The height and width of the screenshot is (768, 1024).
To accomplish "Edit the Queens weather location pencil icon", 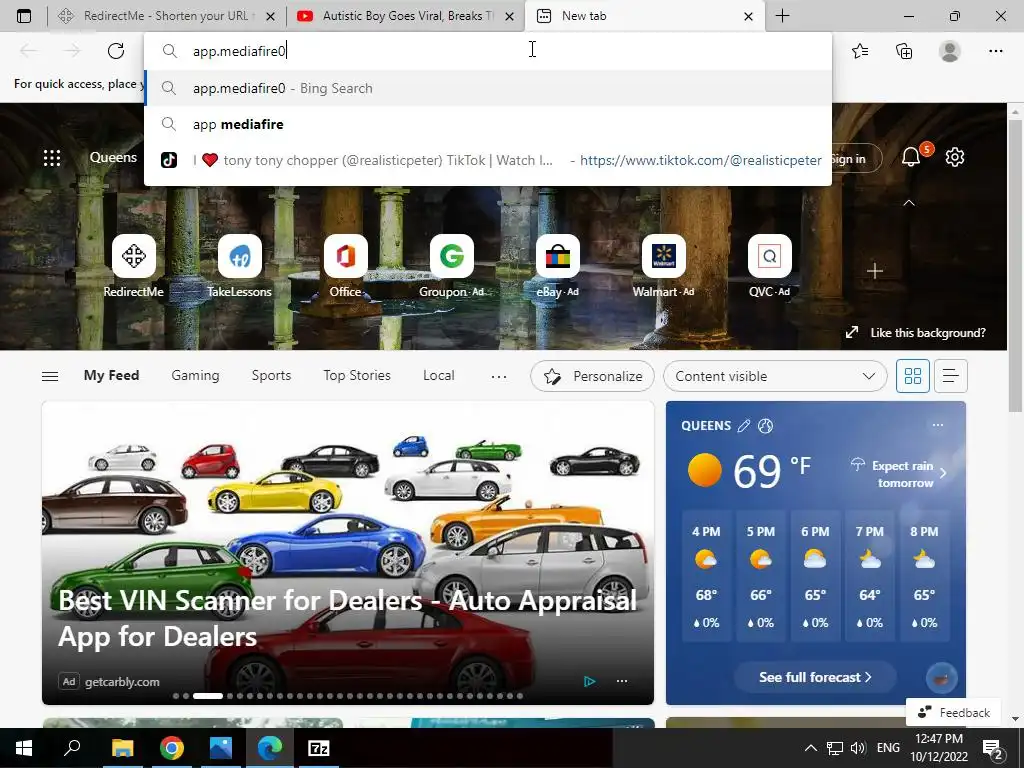I will pos(743,426).
